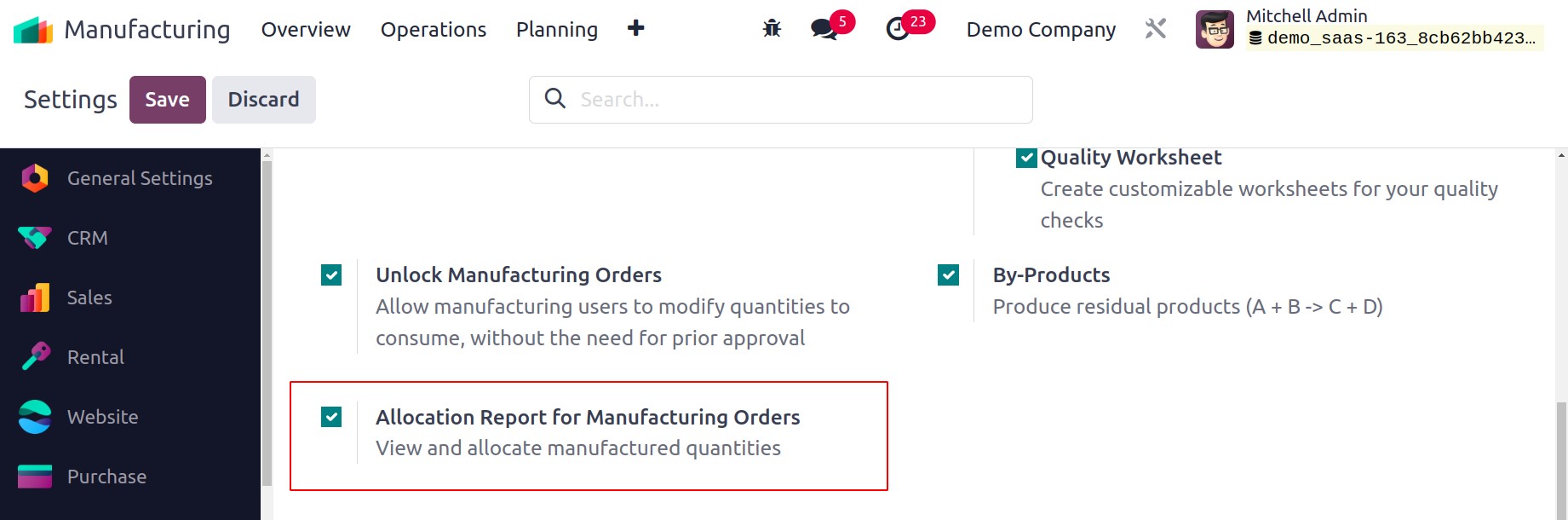Uncheck the Unlock Manufacturing Orders checkbox
1568x520 pixels.
[331, 274]
